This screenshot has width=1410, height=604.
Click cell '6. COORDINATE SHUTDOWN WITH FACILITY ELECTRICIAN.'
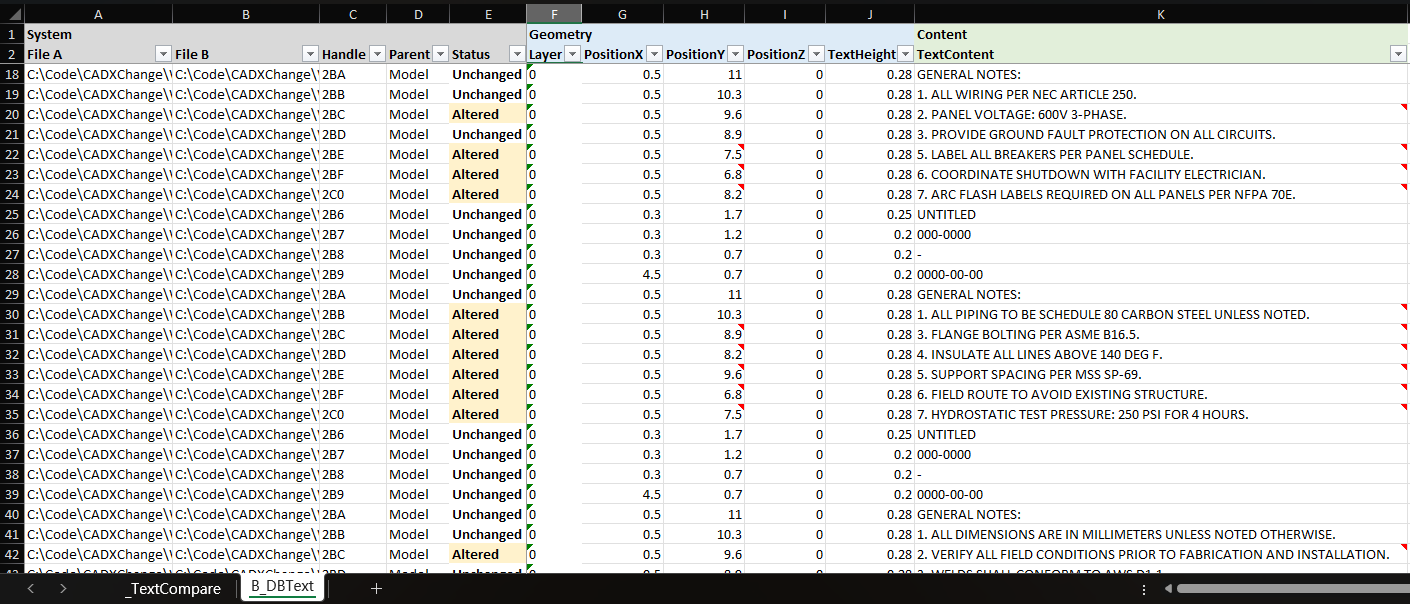(x=1161, y=174)
